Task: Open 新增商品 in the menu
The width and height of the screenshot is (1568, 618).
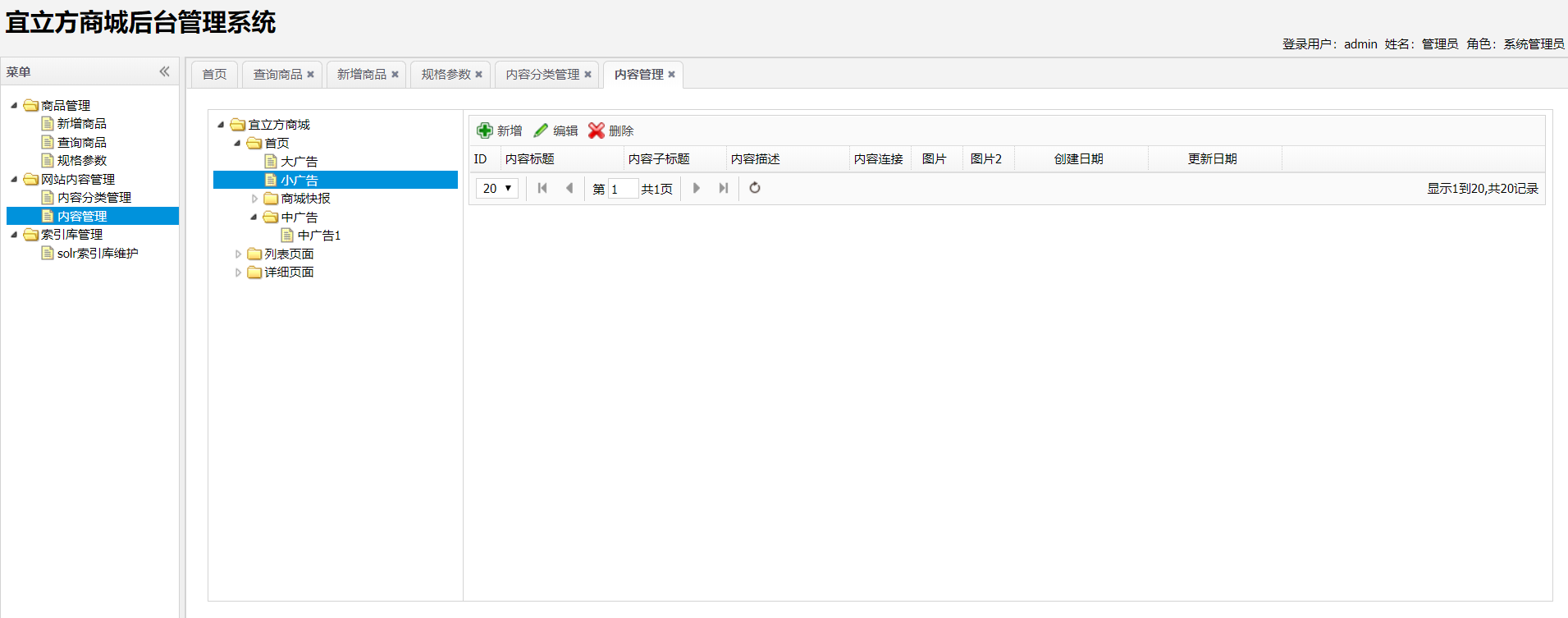Action: pyautogui.click(x=81, y=124)
